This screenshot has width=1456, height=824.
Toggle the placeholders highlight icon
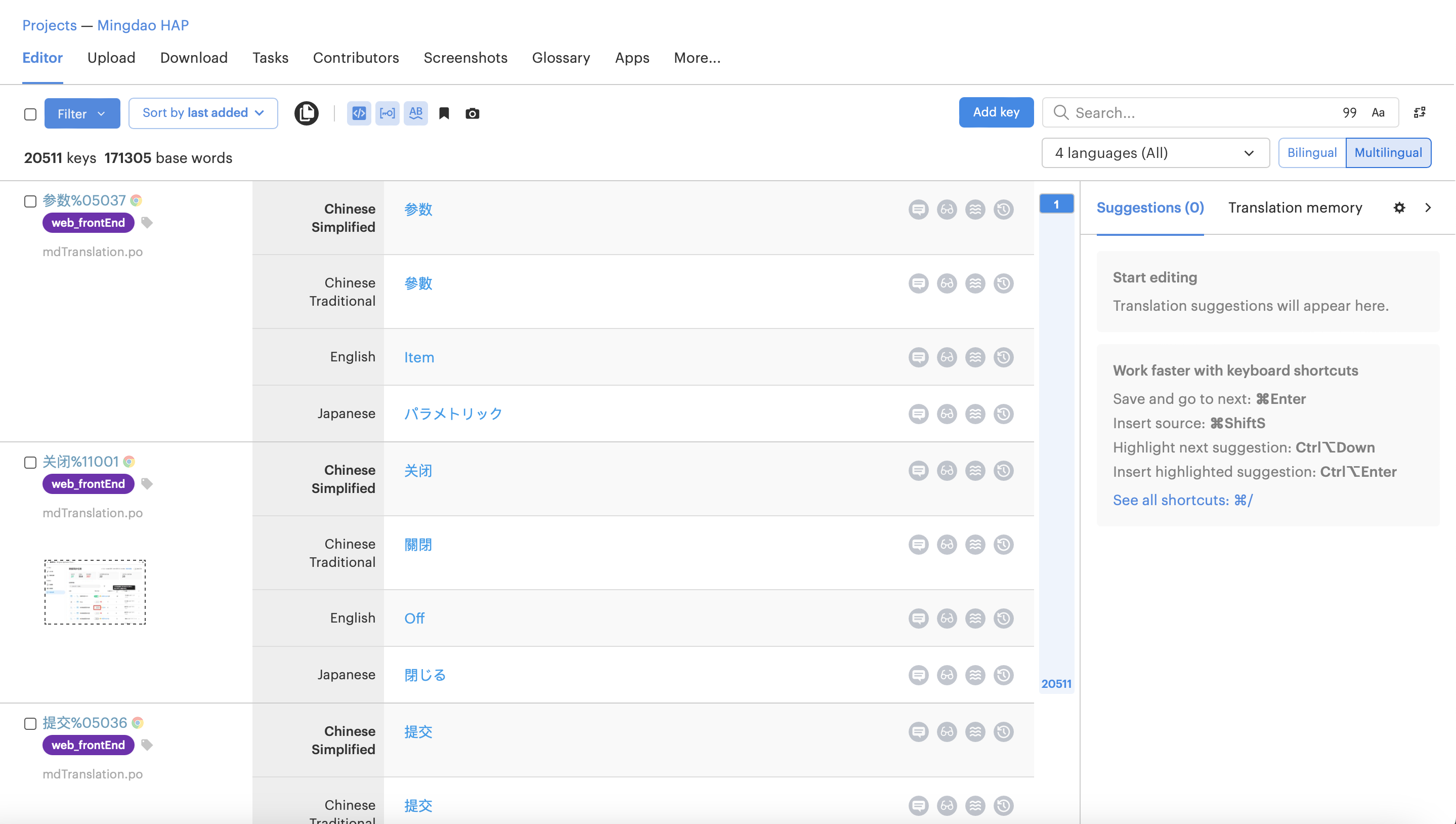click(387, 113)
